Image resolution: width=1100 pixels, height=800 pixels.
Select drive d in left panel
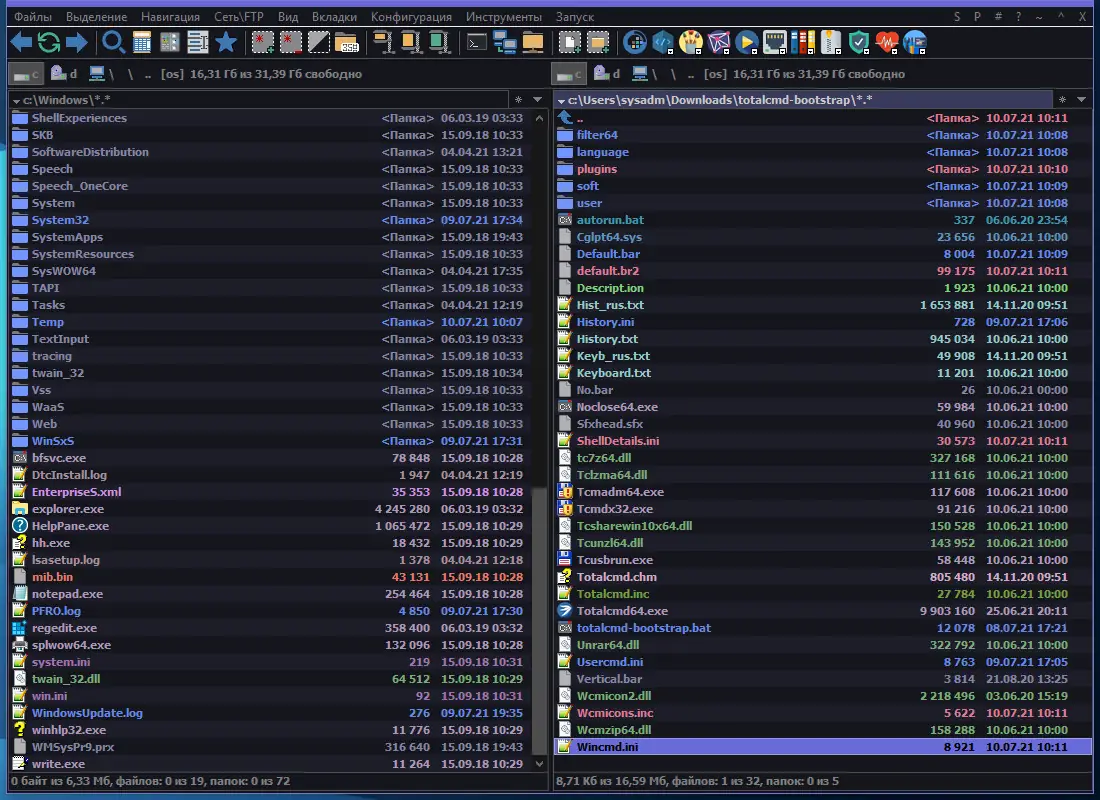point(64,74)
